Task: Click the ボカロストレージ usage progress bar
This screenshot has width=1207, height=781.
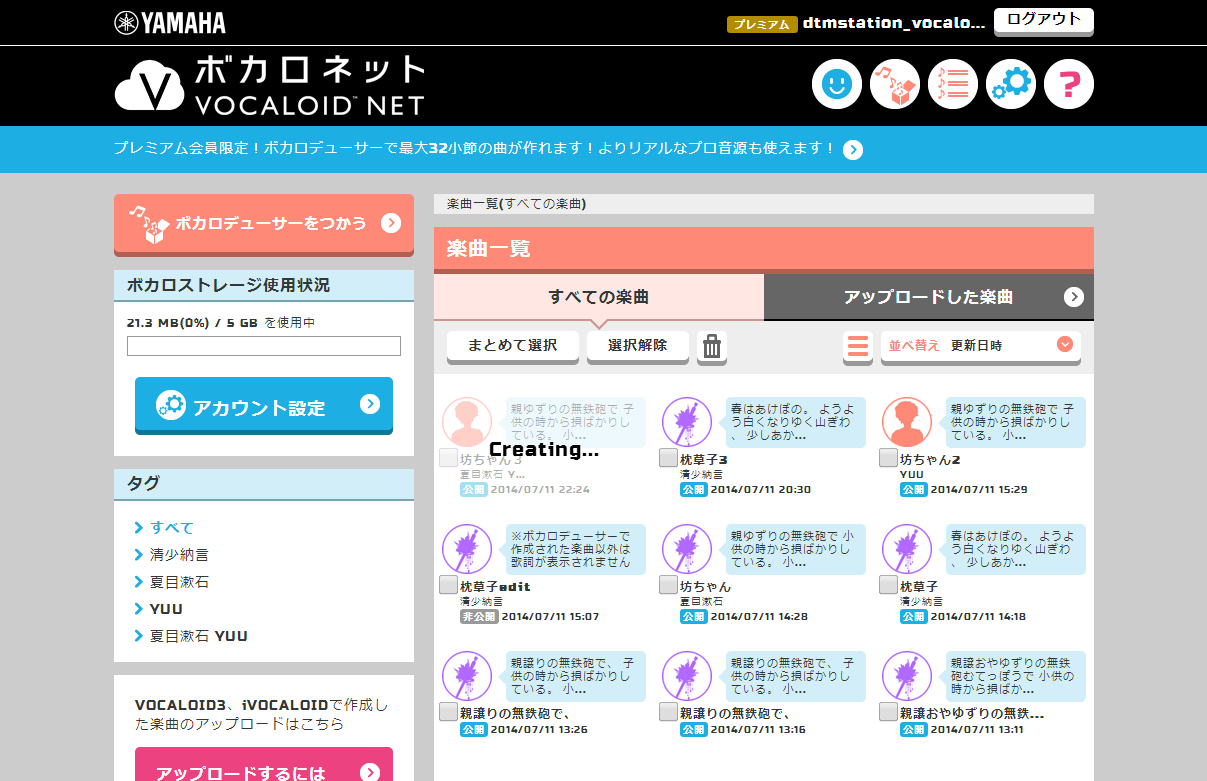Action: 264,346
